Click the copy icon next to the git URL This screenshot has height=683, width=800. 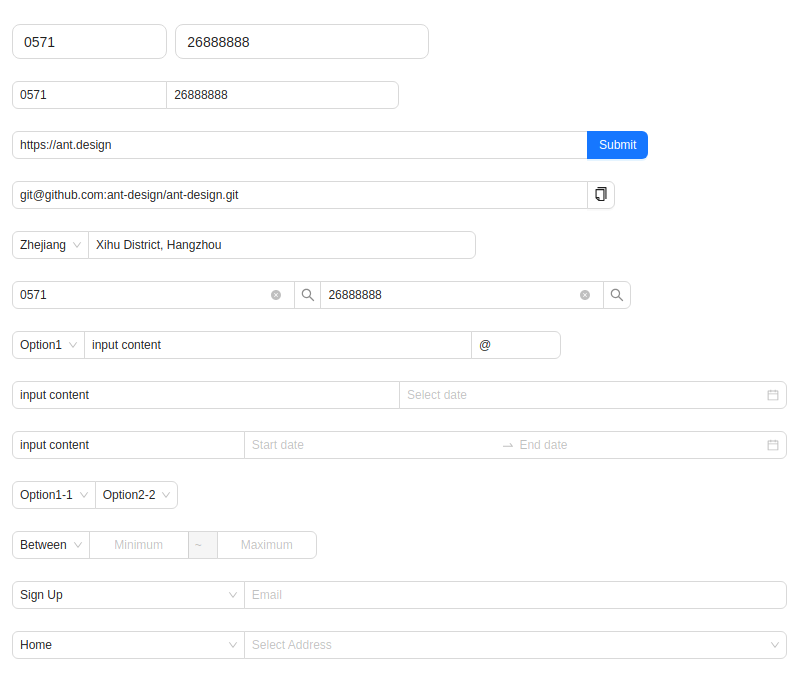point(600,194)
